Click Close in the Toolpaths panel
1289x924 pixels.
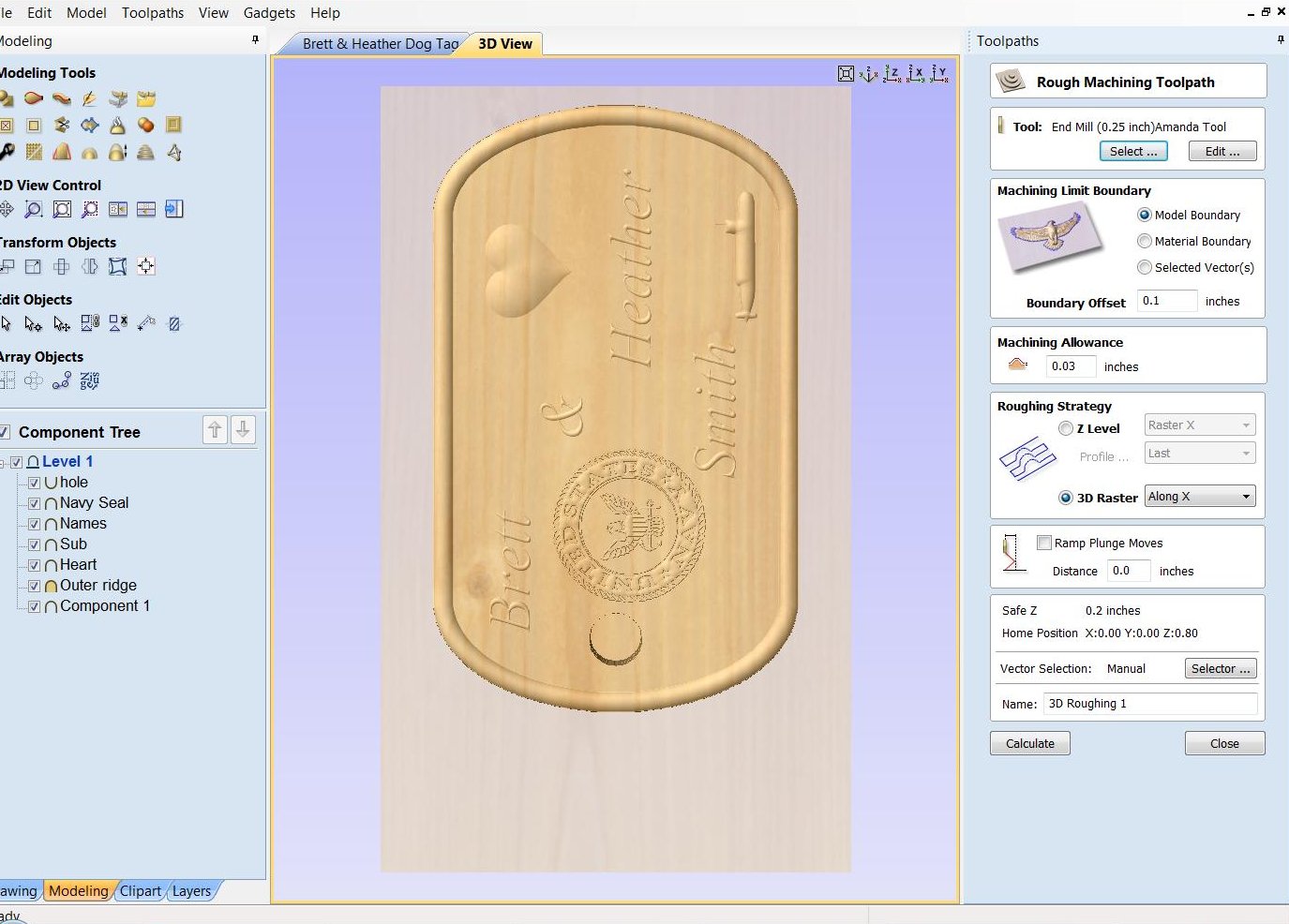click(x=1224, y=743)
